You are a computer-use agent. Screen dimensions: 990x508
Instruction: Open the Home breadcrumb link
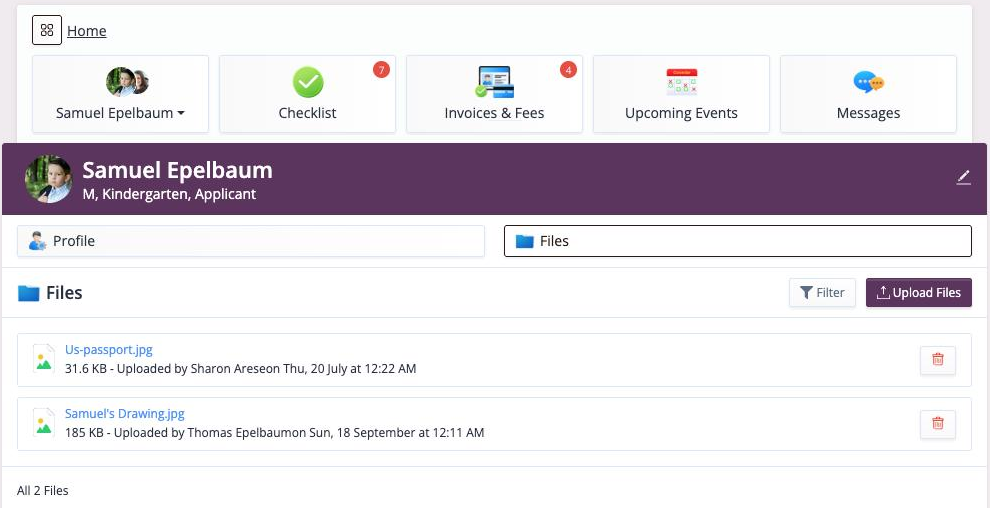coord(86,31)
